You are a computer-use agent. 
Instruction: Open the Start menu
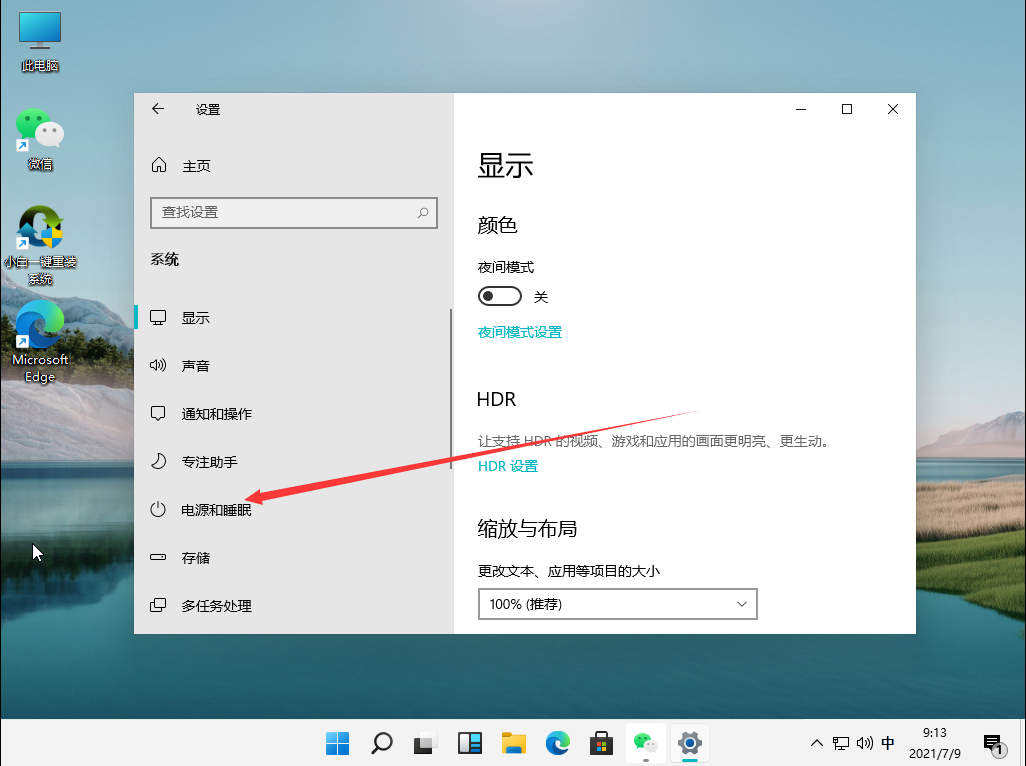pos(337,743)
